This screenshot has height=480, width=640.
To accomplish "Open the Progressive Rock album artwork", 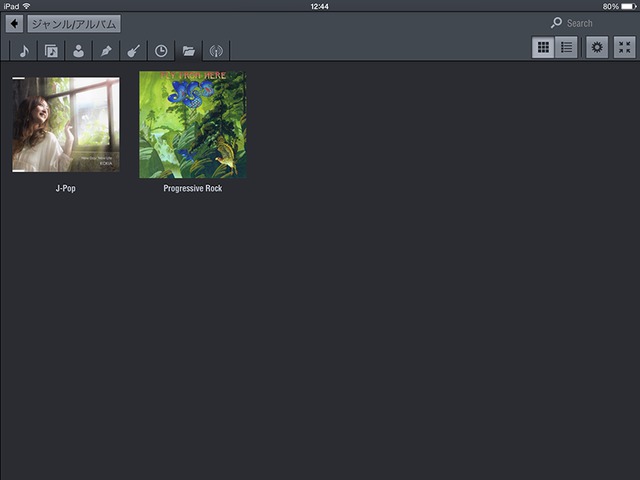I will click(x=192, y=125).
